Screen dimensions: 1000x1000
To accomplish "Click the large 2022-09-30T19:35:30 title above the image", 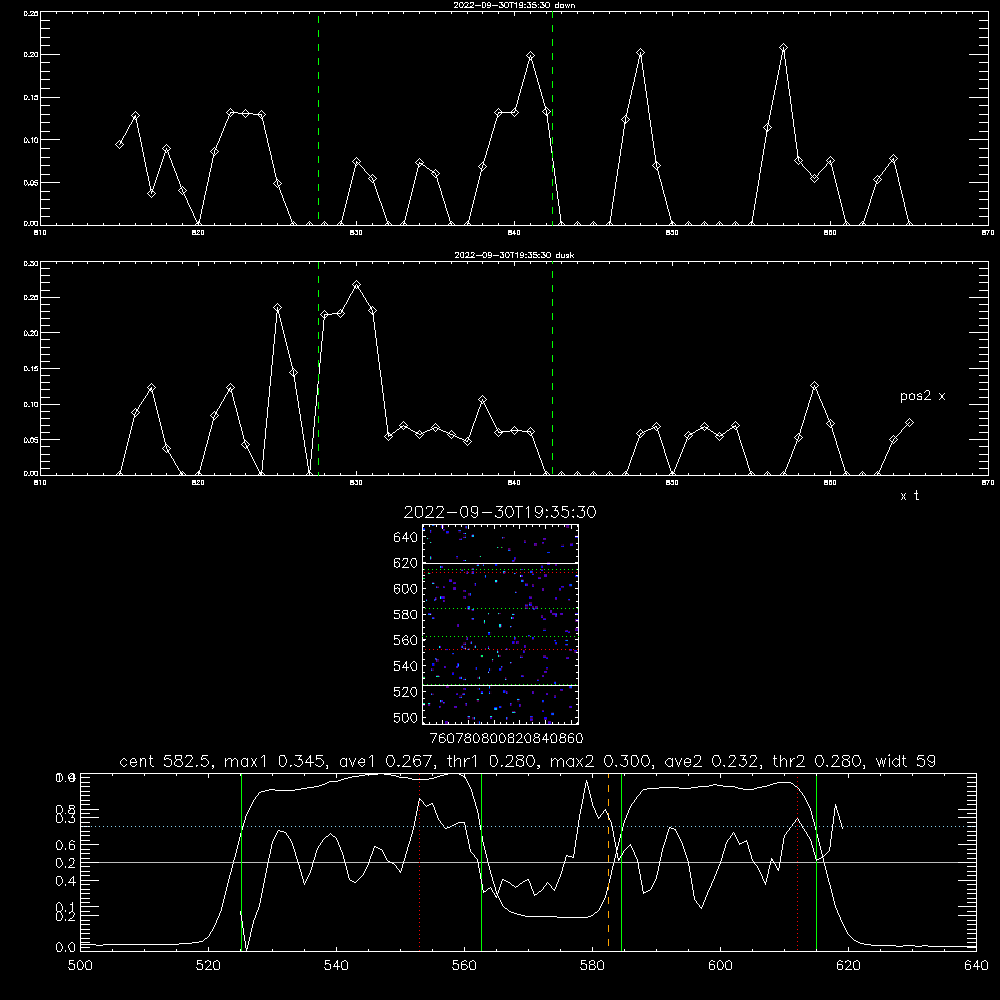I will [x=500, y=512].
